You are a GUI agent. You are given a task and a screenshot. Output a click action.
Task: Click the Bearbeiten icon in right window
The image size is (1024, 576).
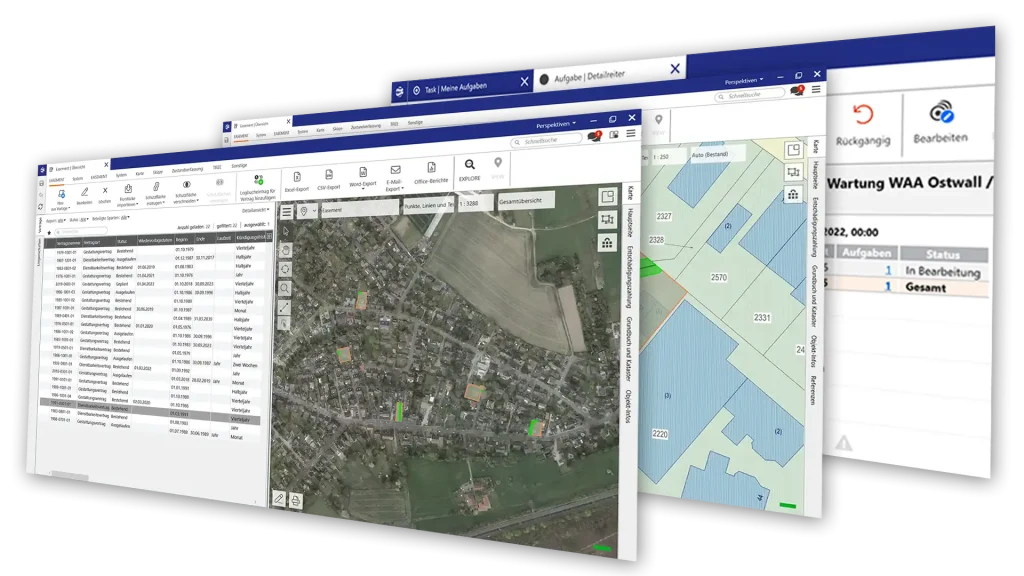click(941, 112)
